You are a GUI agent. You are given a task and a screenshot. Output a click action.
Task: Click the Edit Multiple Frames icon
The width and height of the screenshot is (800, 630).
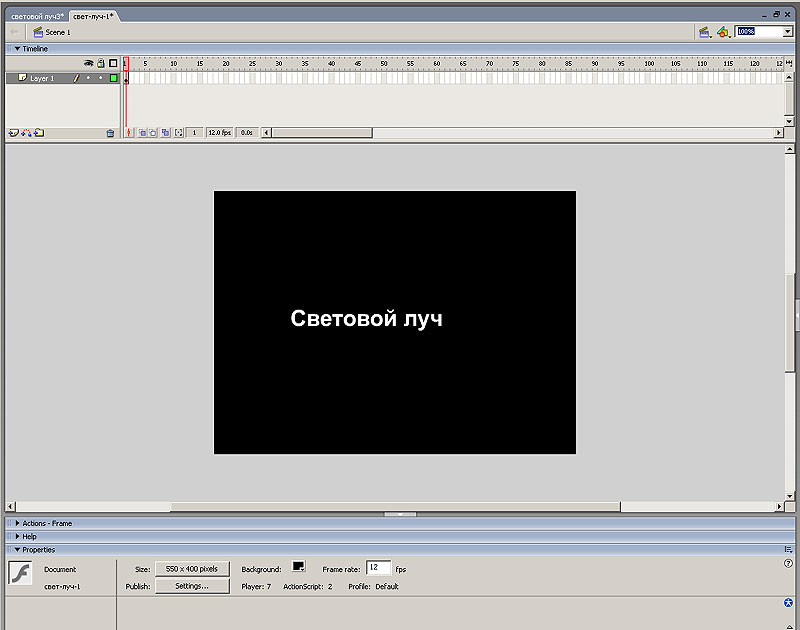(165, 132)
